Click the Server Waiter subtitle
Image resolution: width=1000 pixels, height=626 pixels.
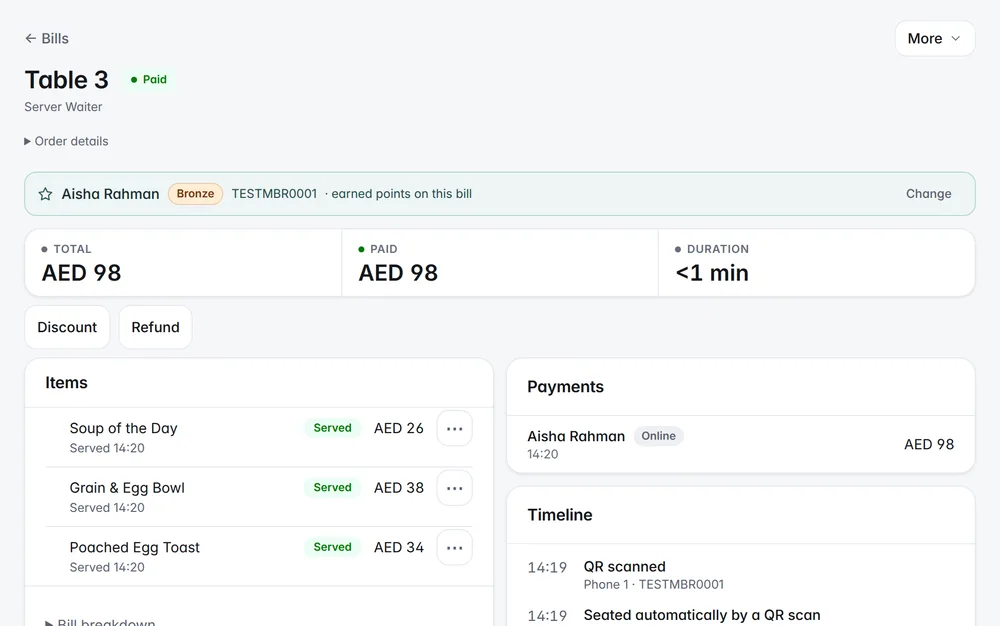(63, 106)
